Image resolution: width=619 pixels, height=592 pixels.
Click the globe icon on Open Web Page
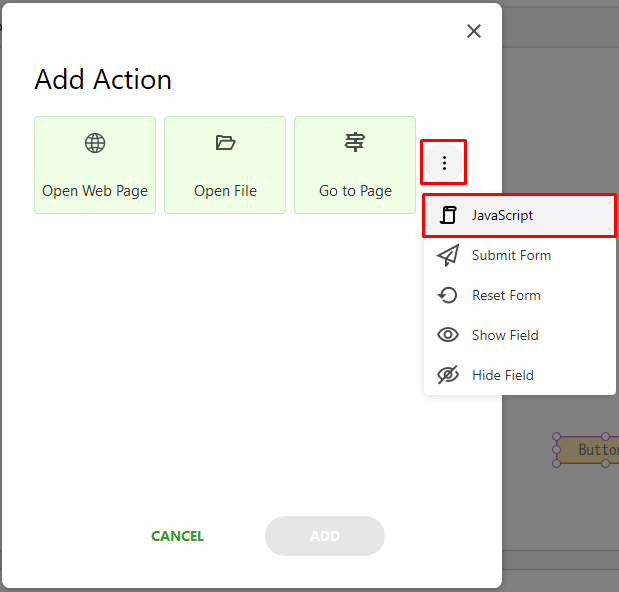point(95,143)
